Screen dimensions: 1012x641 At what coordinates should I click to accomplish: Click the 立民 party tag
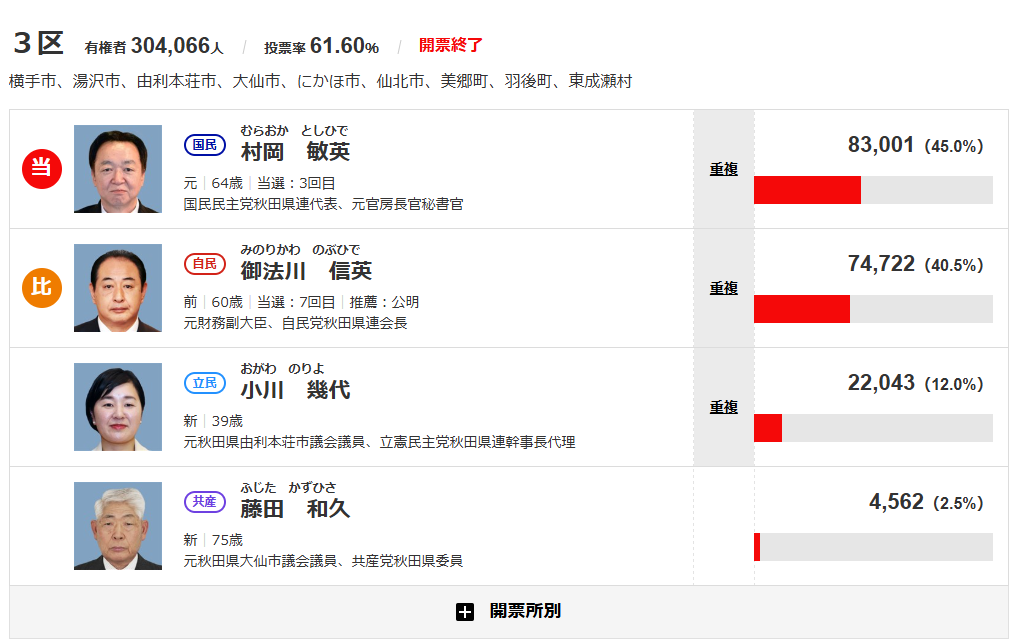point(204,383)
